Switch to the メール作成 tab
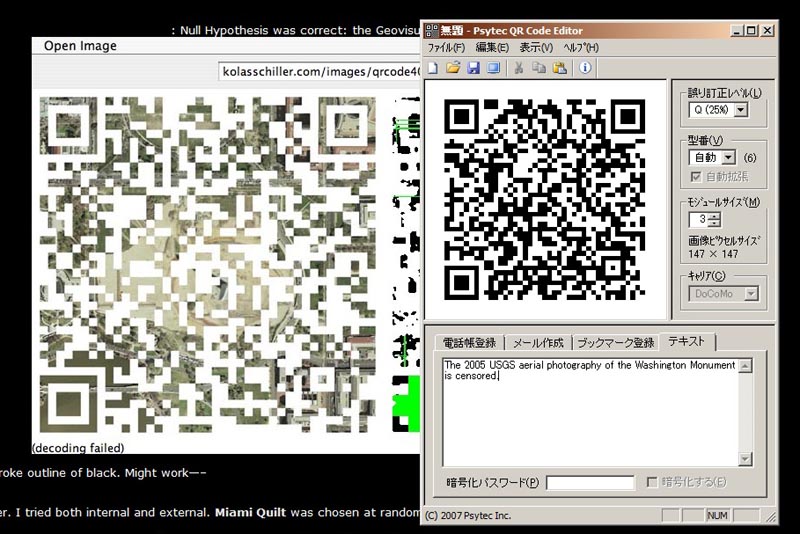Image resolution: width=800 pixels, height=534 pixels. [538, 343]
